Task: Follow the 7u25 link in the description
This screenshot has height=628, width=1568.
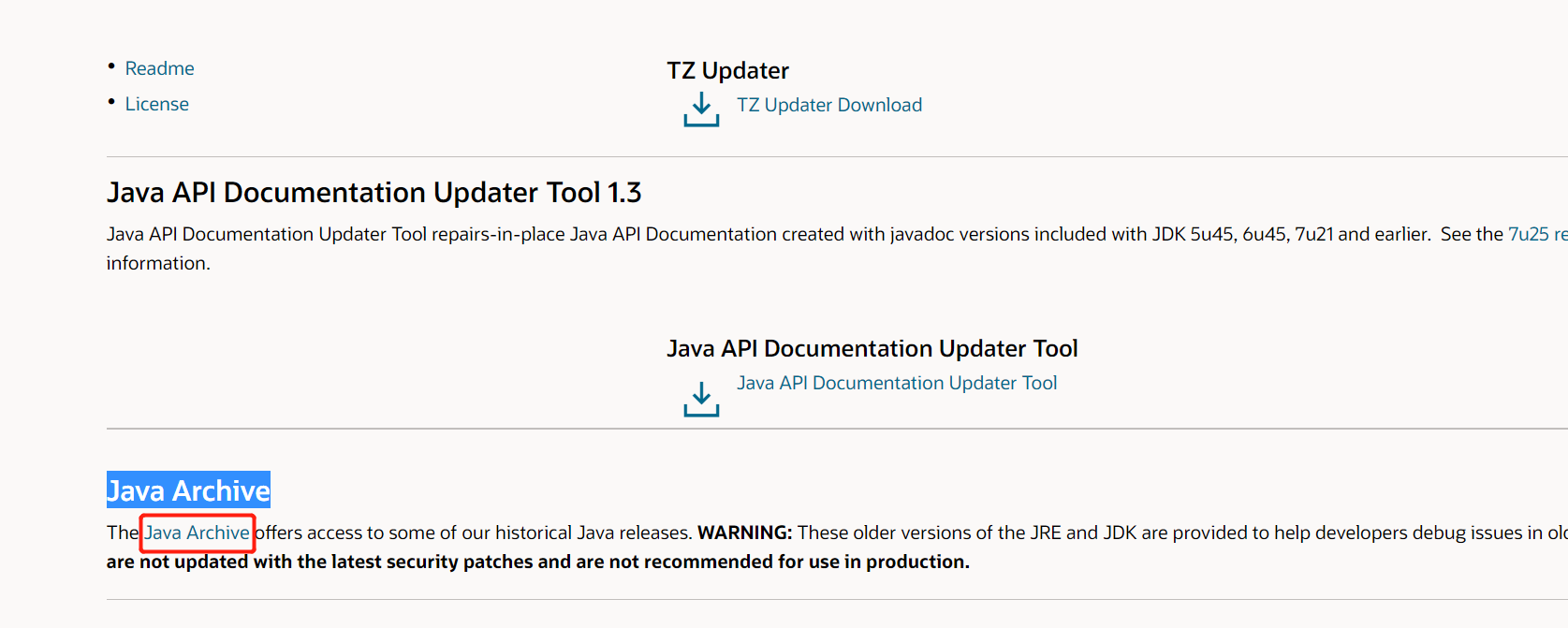Action: coord(1528,234)
